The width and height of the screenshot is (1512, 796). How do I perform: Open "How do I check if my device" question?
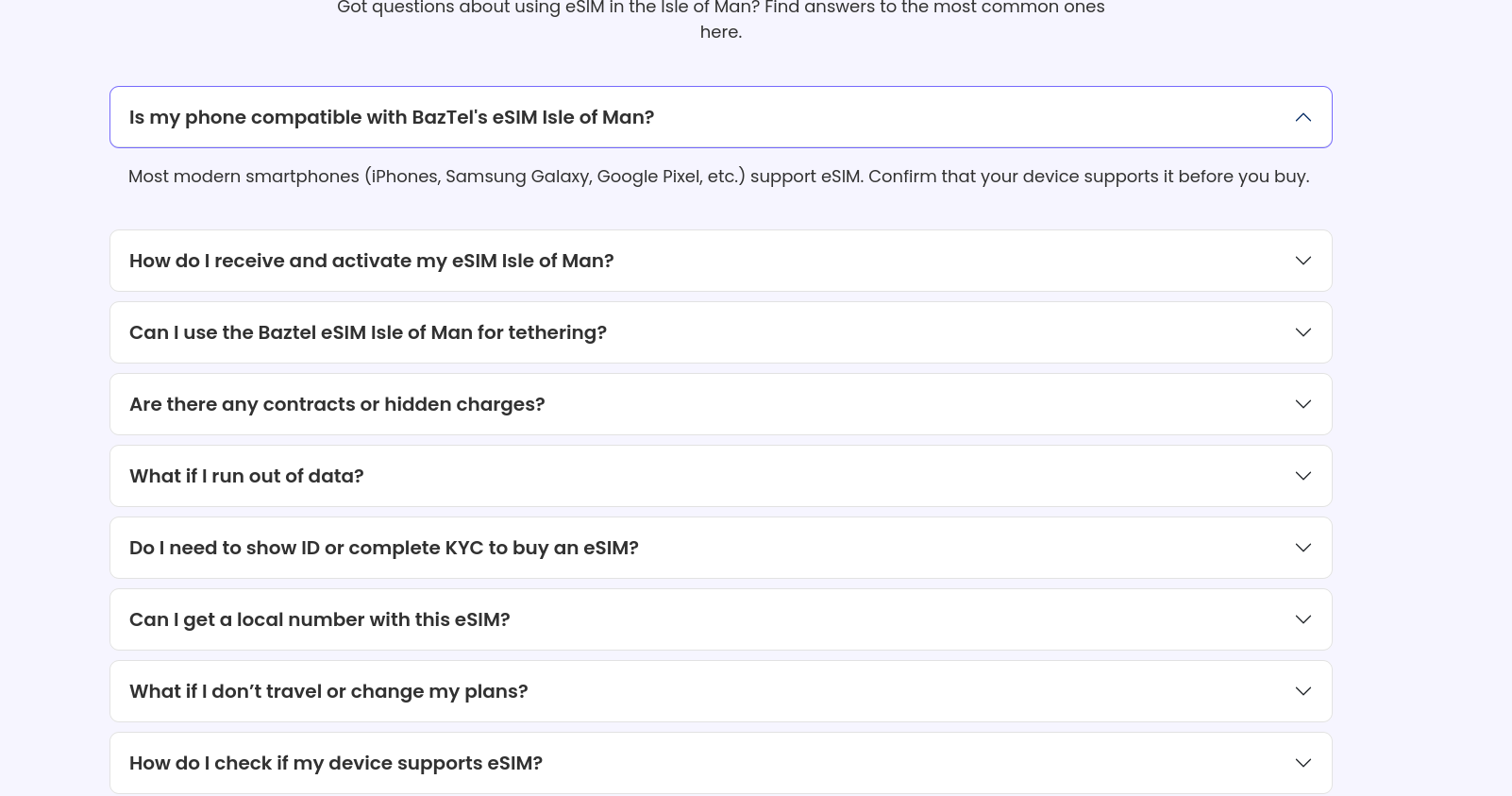(335, 763)
